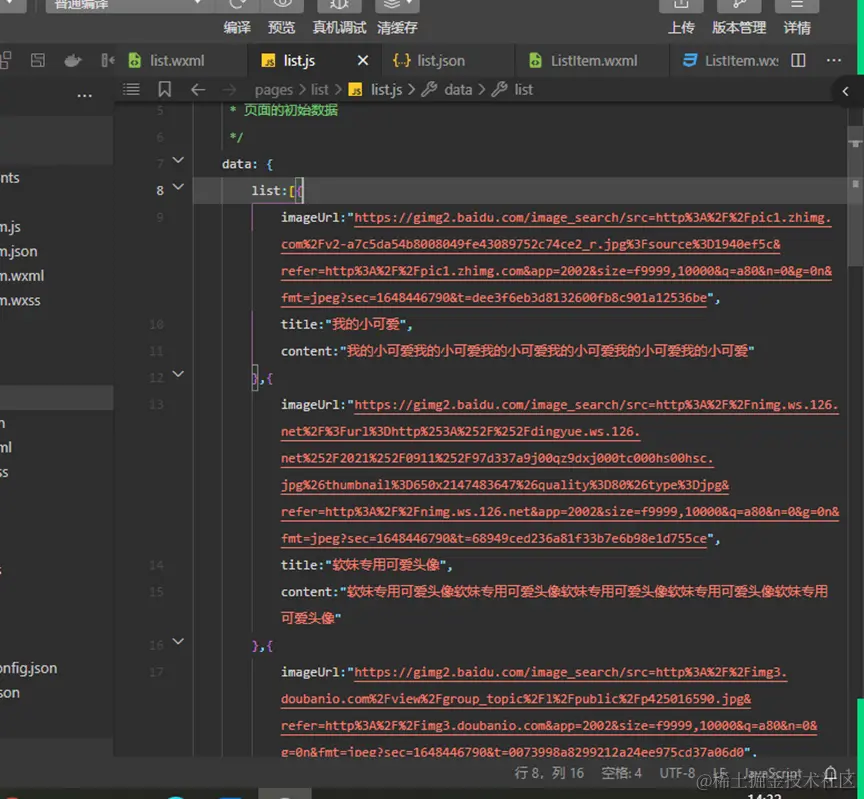Switch to the list.json tab
Screen dimensions: 864x799
coord(440,61)
